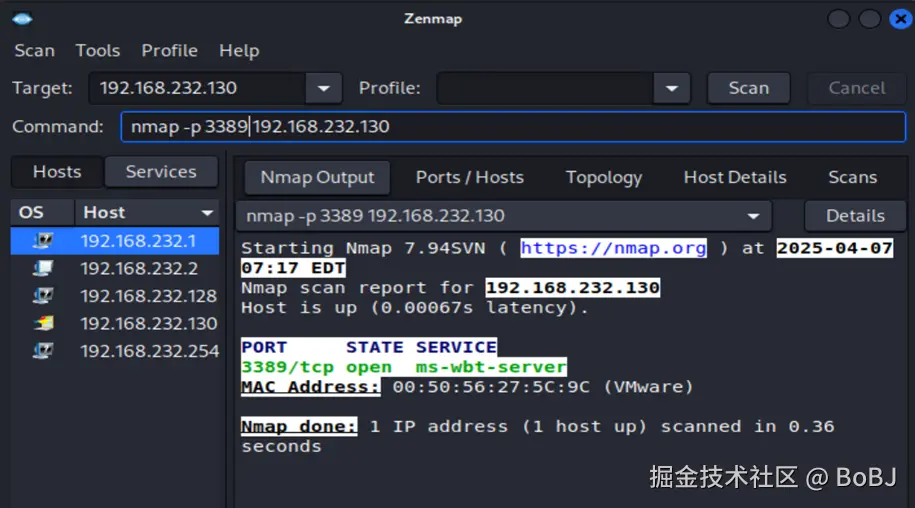Select host 192.168.232.130 in the list
Viewport: 915px width, 508px height.
[x=115, y=323]
